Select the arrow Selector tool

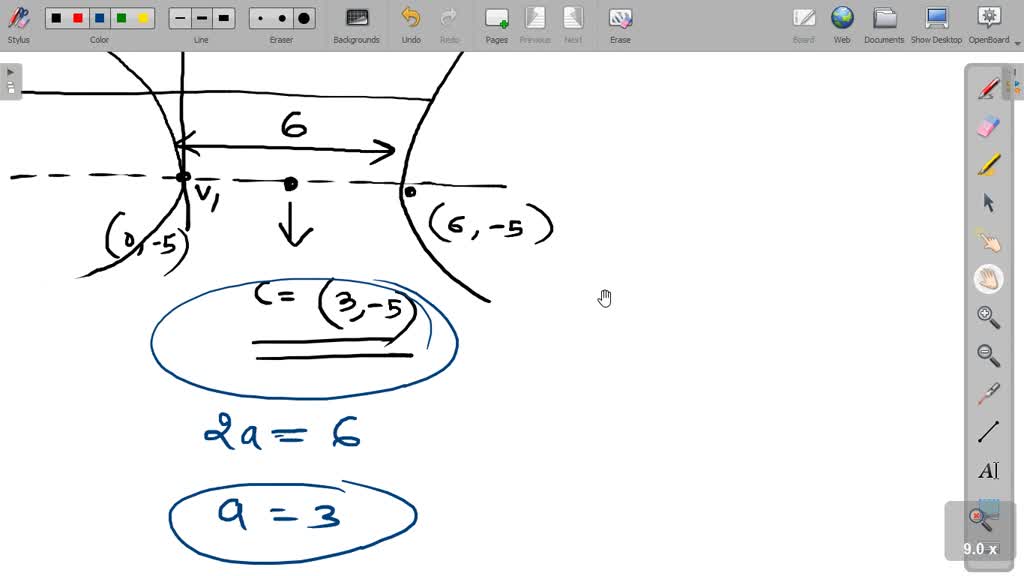[x=988, y=202]
